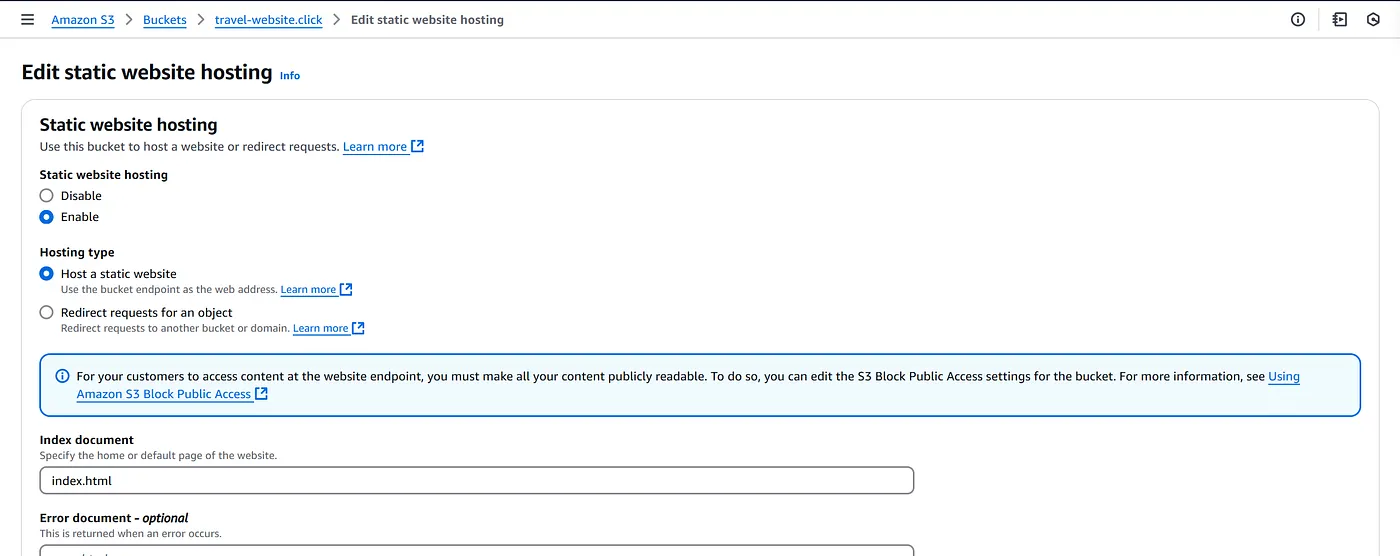The width and height of the screenshot is (1400, 556).
Task: Select the Enable radio button
Action: pyautogui.click(x=46, y=217)
